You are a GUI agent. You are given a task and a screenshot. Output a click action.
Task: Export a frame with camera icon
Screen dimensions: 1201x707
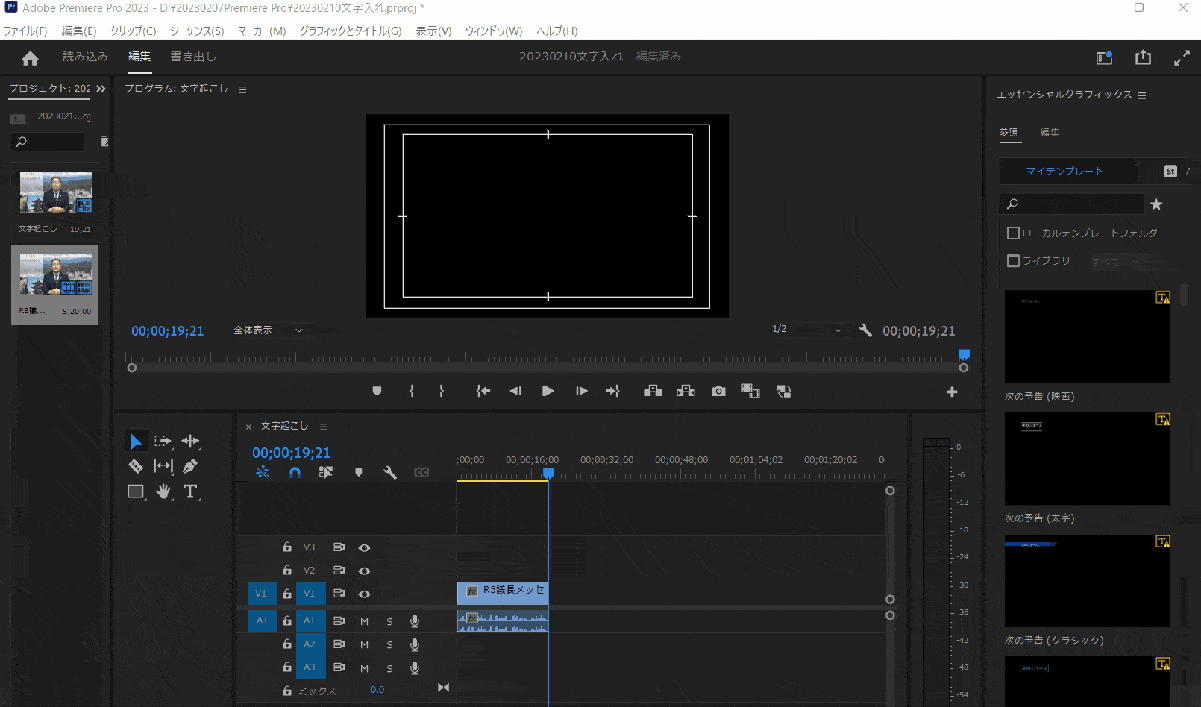click(x=718, y=391)
